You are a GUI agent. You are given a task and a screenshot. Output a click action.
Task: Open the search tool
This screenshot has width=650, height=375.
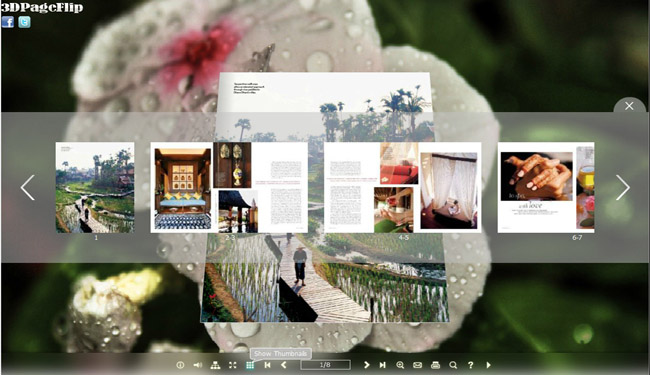[x=453, y=365]
